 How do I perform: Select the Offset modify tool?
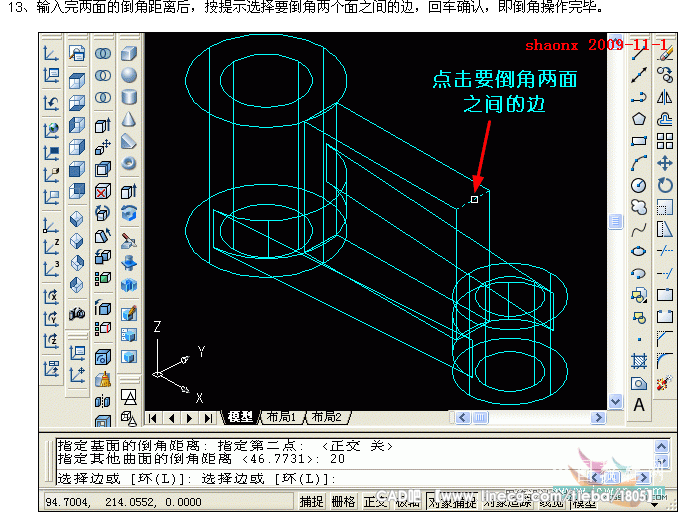coord(665,119)
